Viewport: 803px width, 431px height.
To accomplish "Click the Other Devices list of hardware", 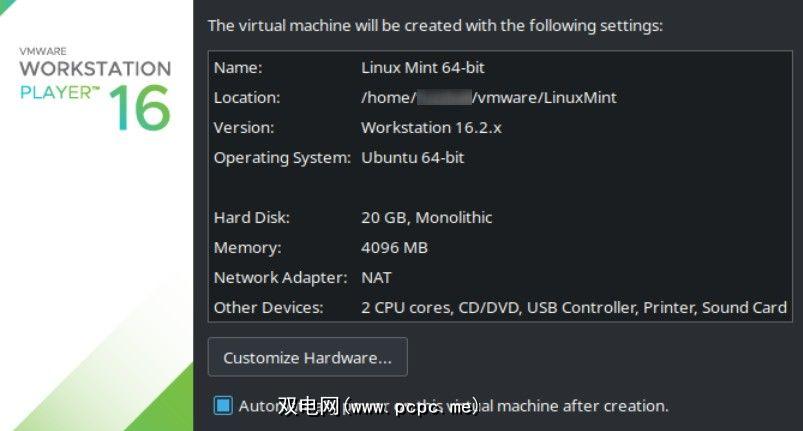I will tap(573, 308).
